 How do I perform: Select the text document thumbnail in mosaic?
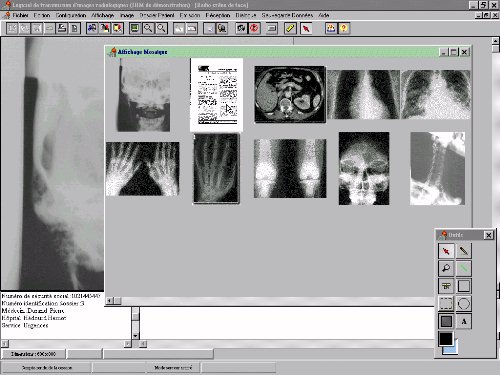pyautogui.click(x=217, y=95)
